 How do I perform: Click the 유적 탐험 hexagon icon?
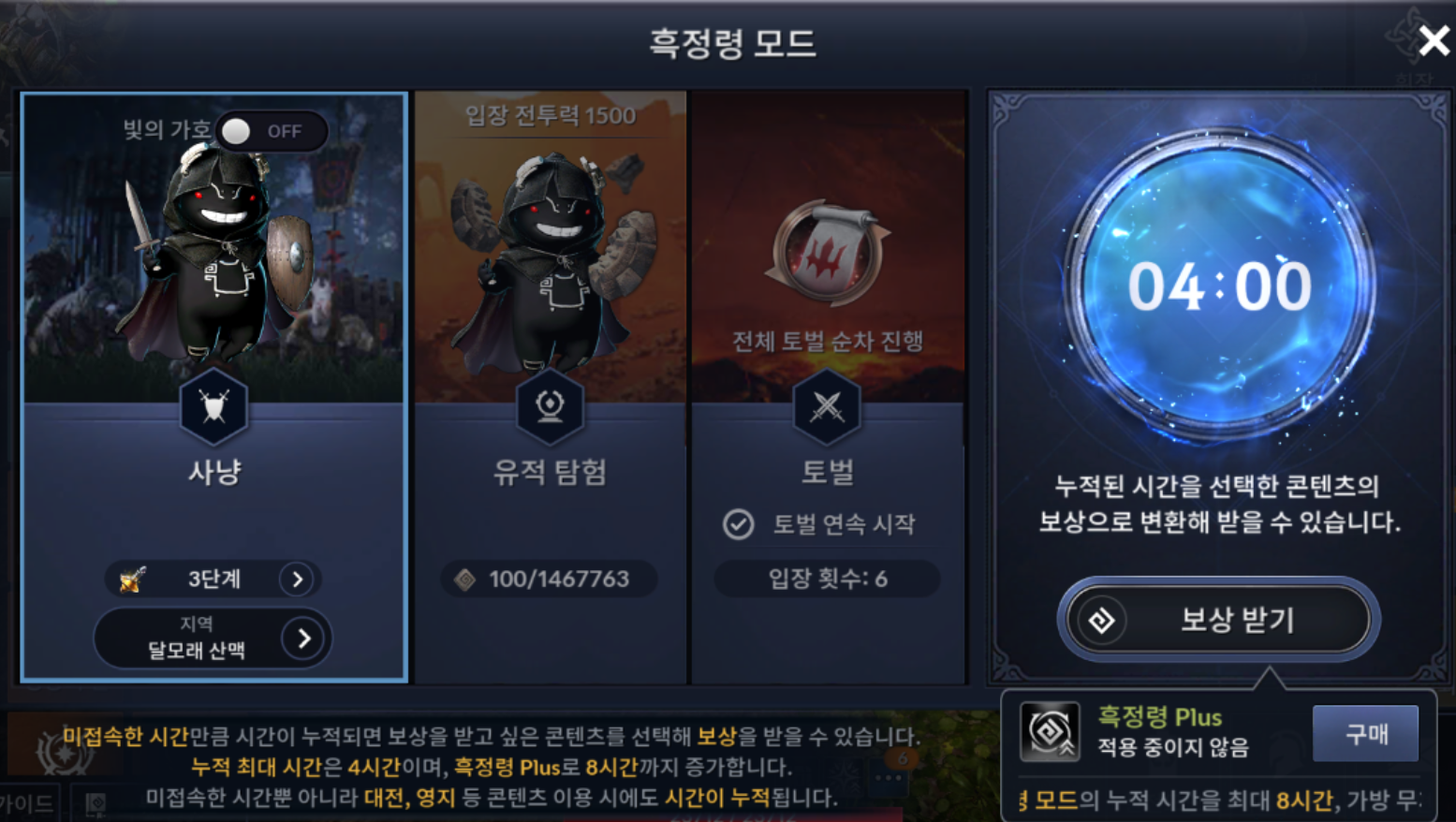coord(550,406)
